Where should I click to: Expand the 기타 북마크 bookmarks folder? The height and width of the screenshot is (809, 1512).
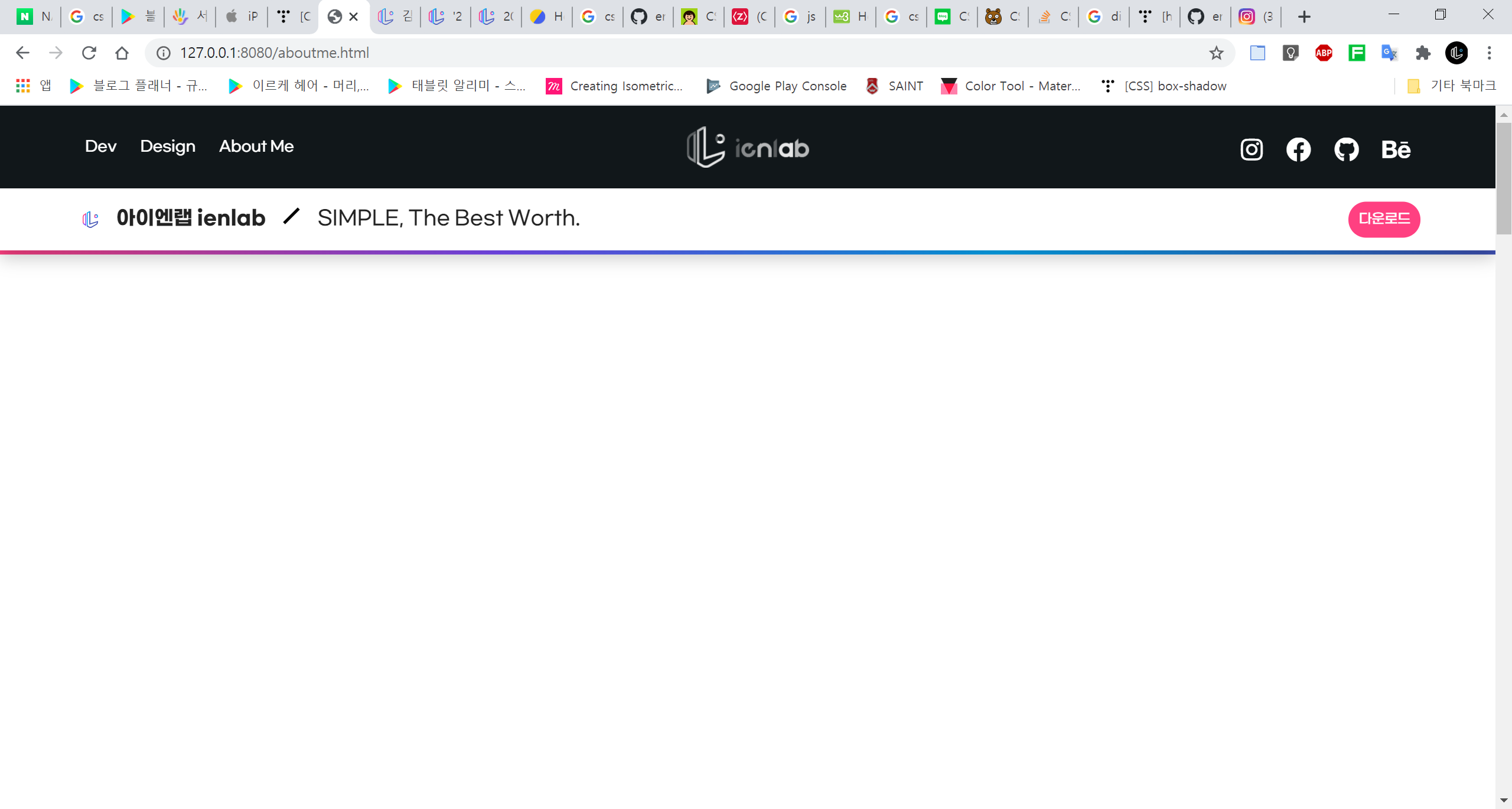(x=1452, y=86)
